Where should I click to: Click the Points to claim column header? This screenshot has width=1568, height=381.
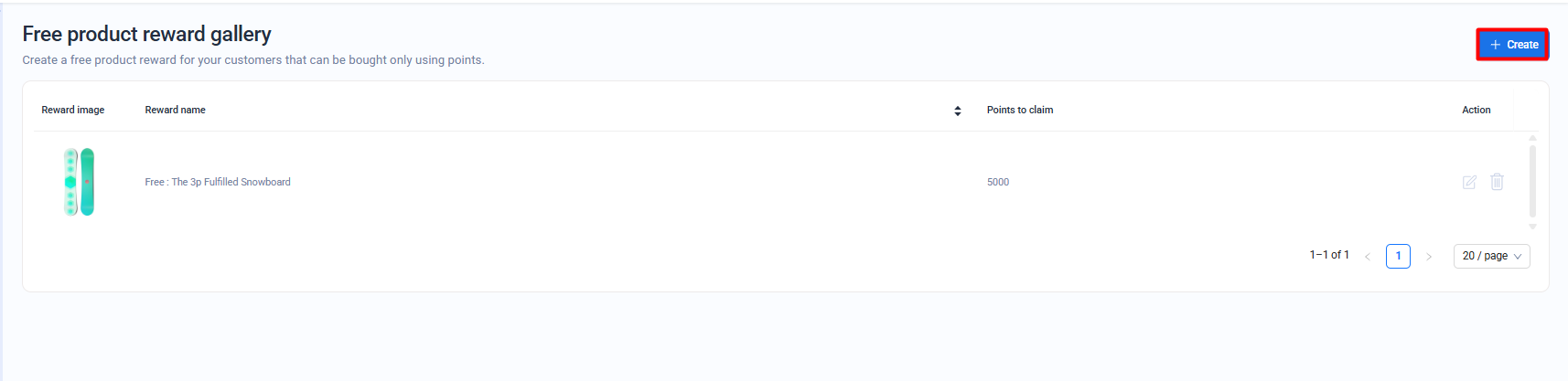[x=1019, y=110]
